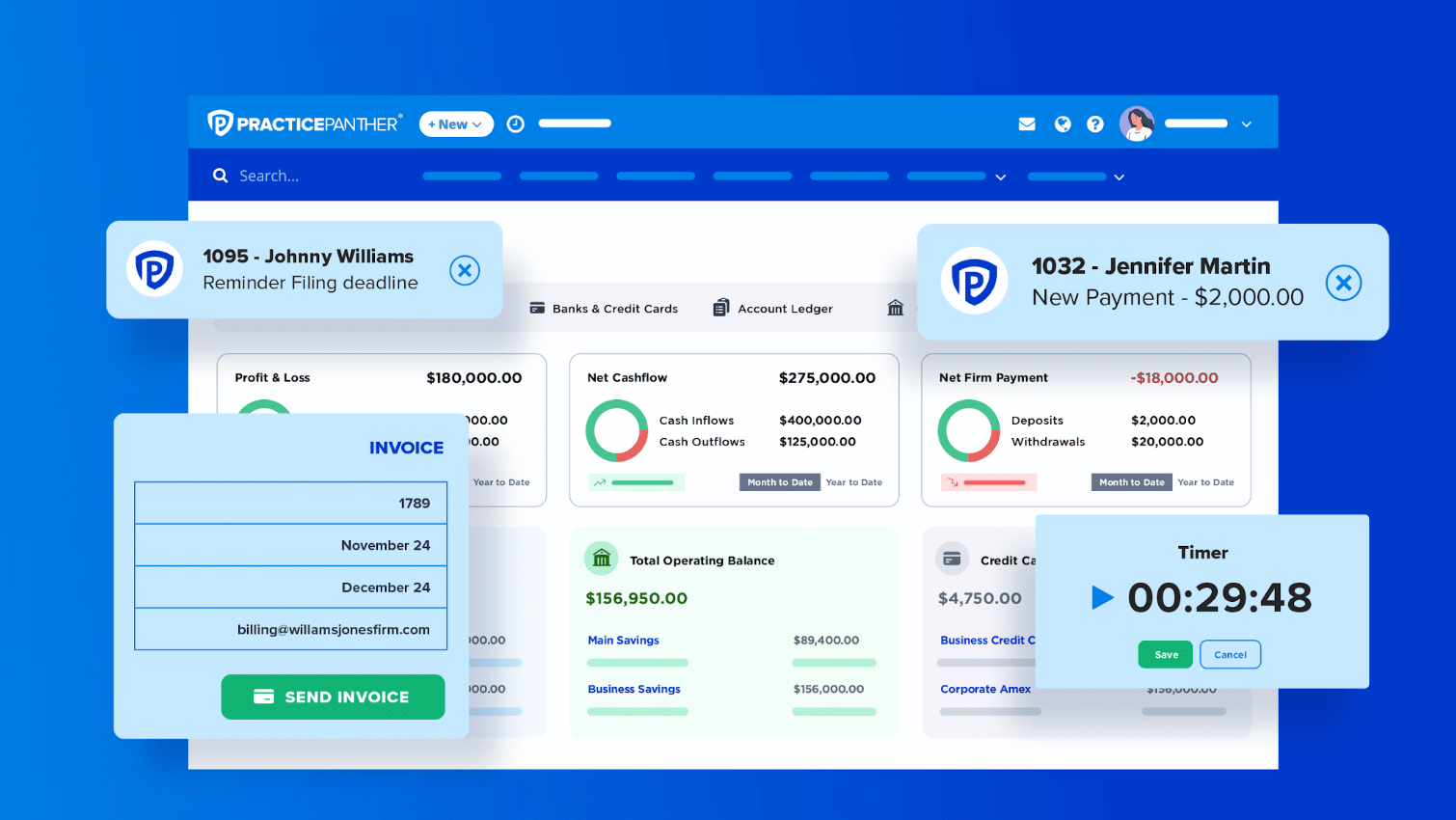
Task: Expand the user profile chevron
Action: tap(1247, 124)
